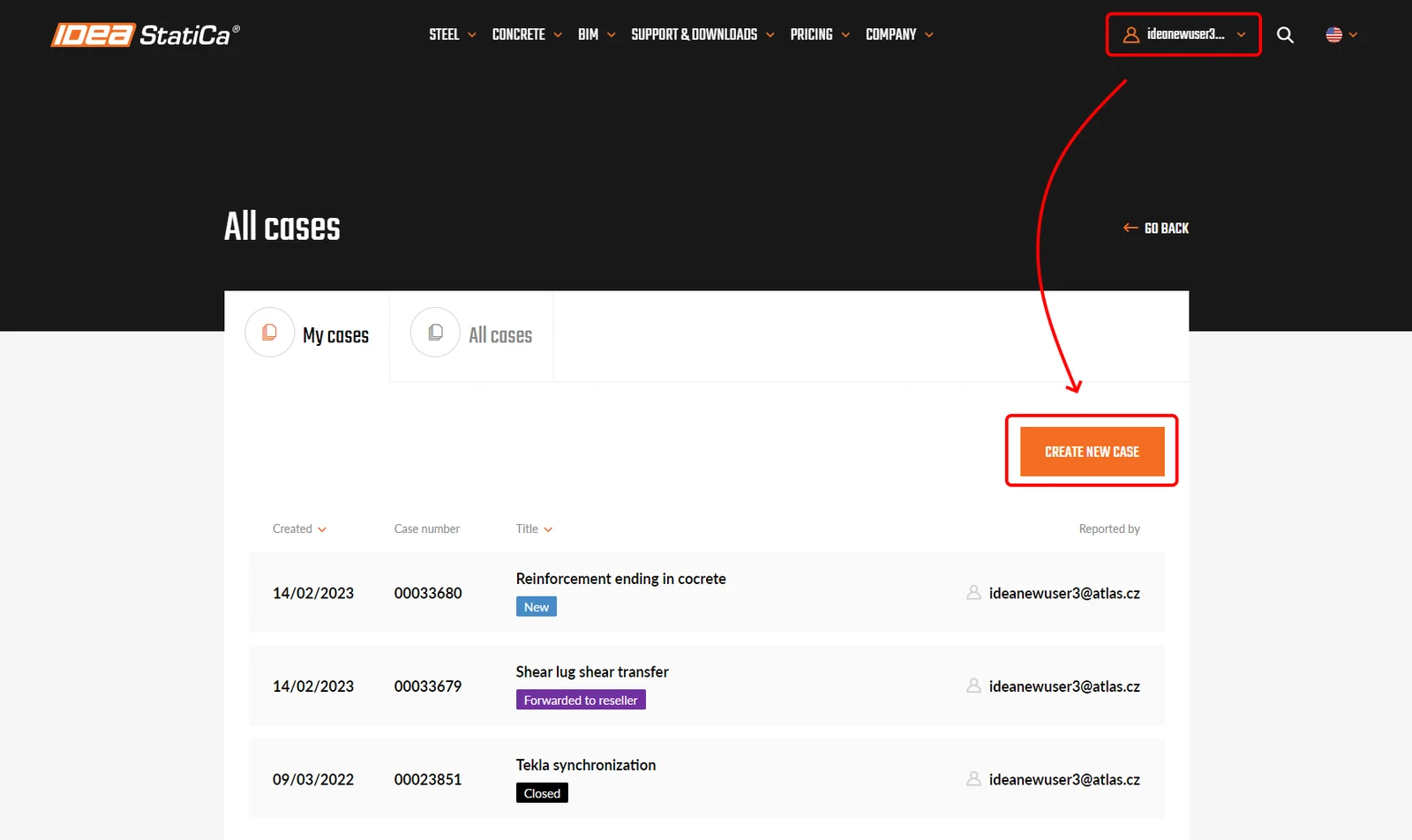Screen dimensions: 1412x840
Task: Click the user profile icon in header
Action: point(1130,34)
